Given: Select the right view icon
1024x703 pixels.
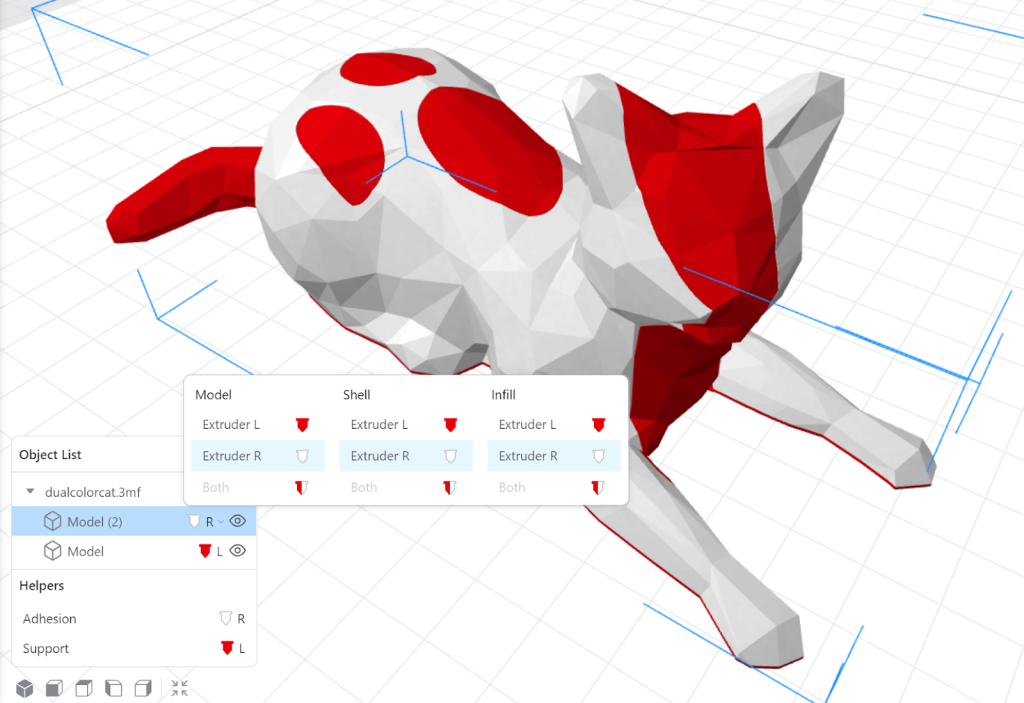Looking at the screenshot, I should click(x=143, y=688).
